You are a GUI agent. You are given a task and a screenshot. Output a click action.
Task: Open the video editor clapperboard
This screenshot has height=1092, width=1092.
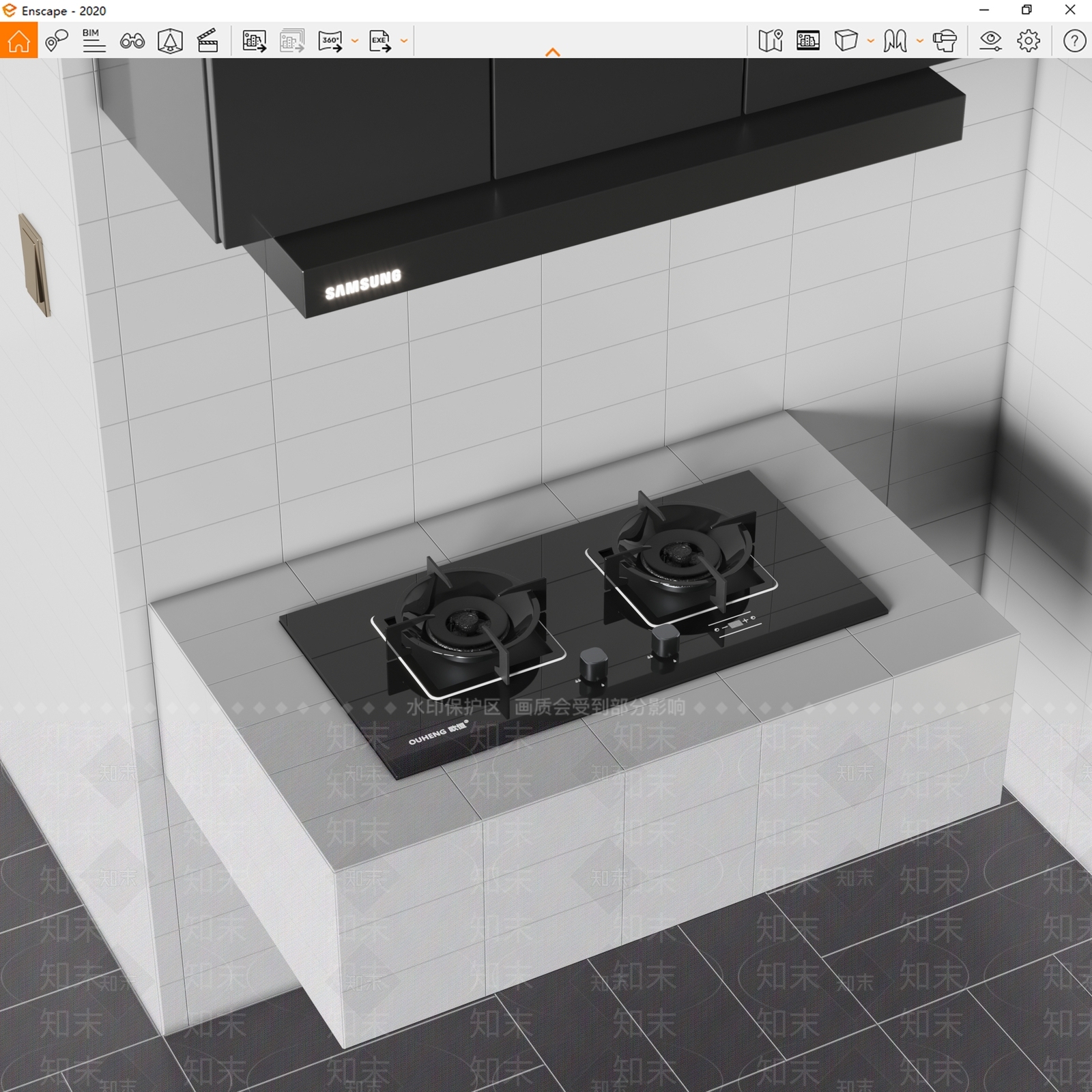pyautogui.click(x=207, y=41)
